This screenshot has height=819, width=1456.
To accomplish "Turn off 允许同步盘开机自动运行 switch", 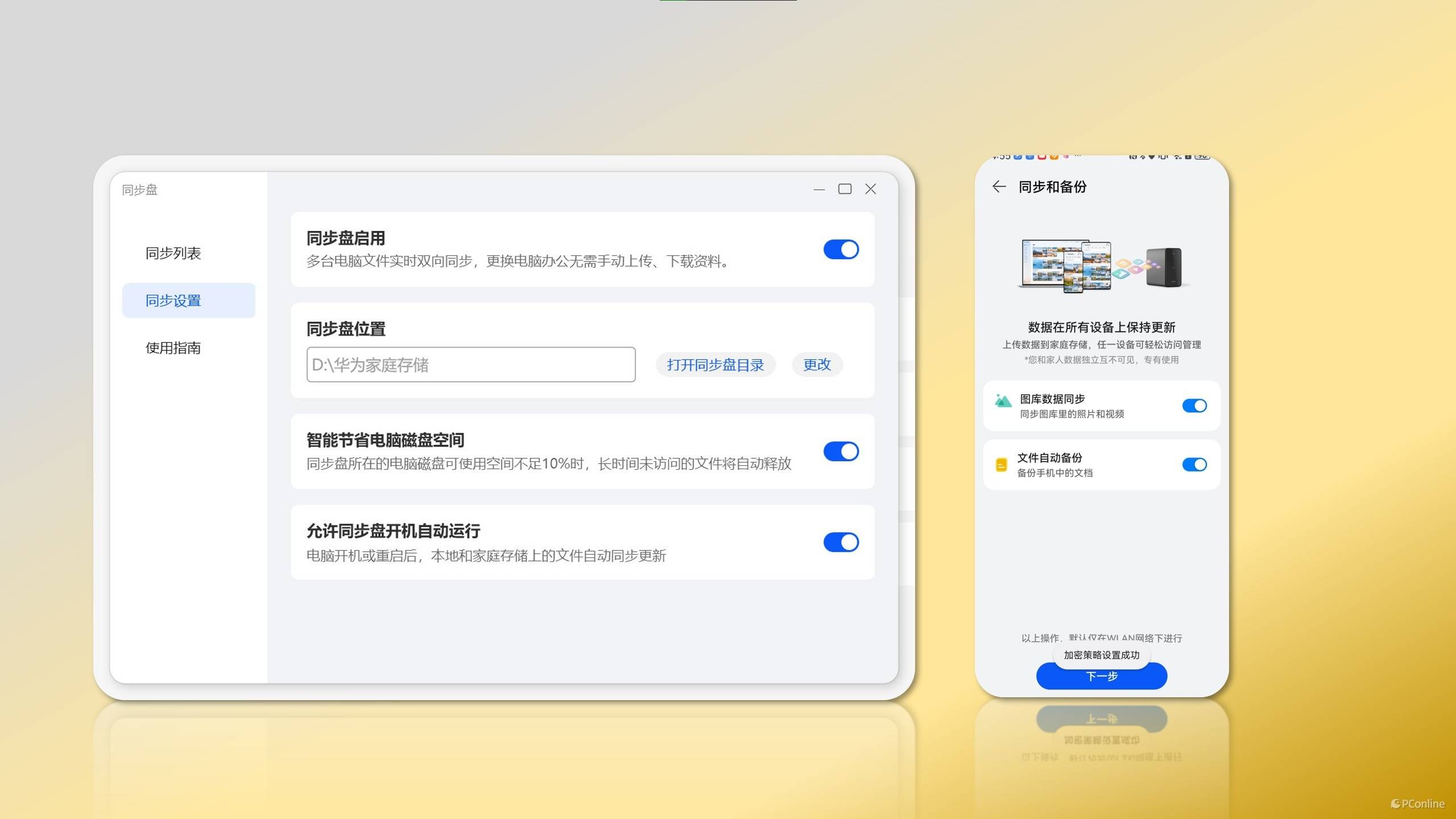I will (841, 543).
